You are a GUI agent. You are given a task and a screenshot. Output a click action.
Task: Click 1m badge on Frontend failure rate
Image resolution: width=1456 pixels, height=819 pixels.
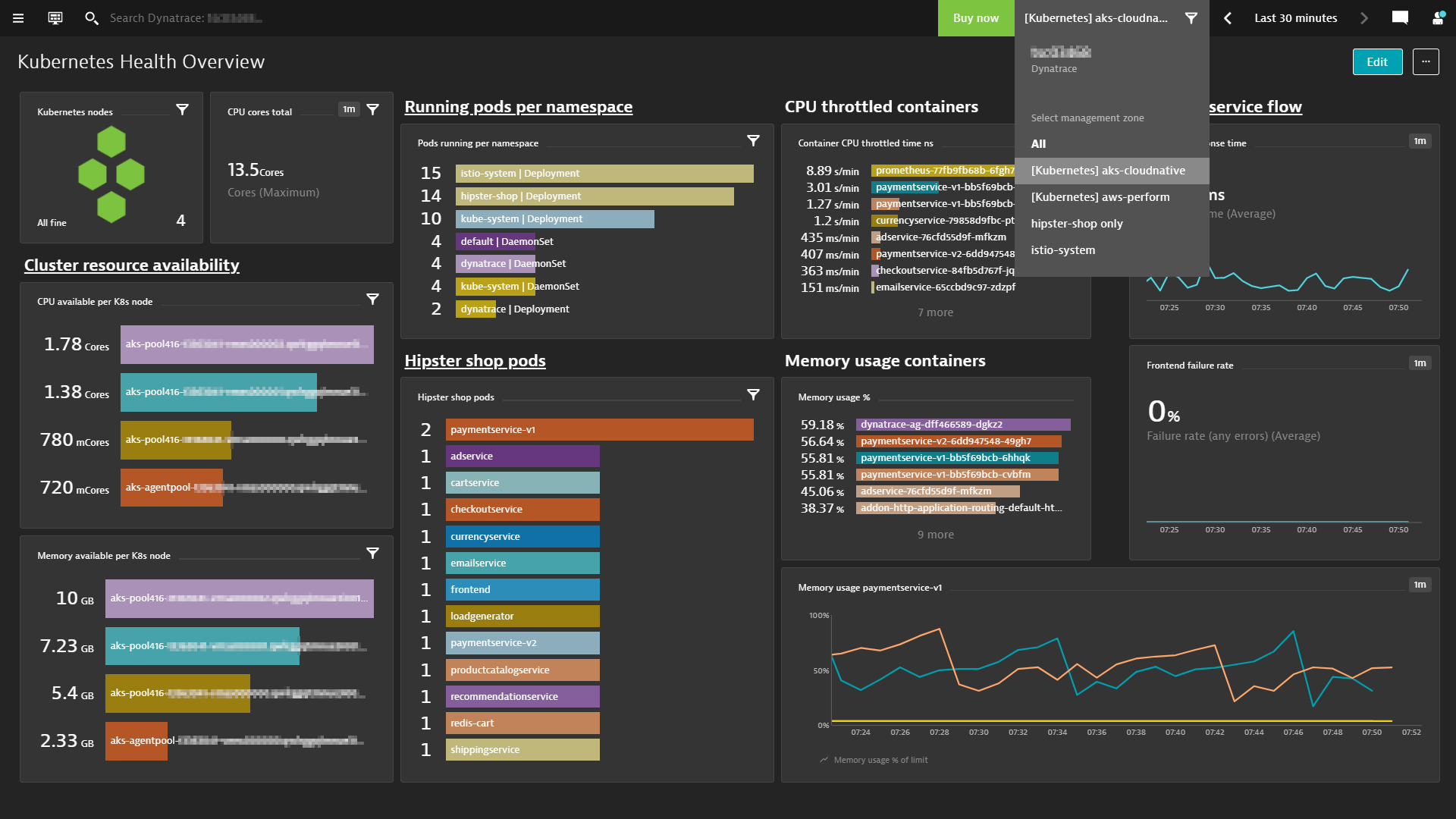1420,363
